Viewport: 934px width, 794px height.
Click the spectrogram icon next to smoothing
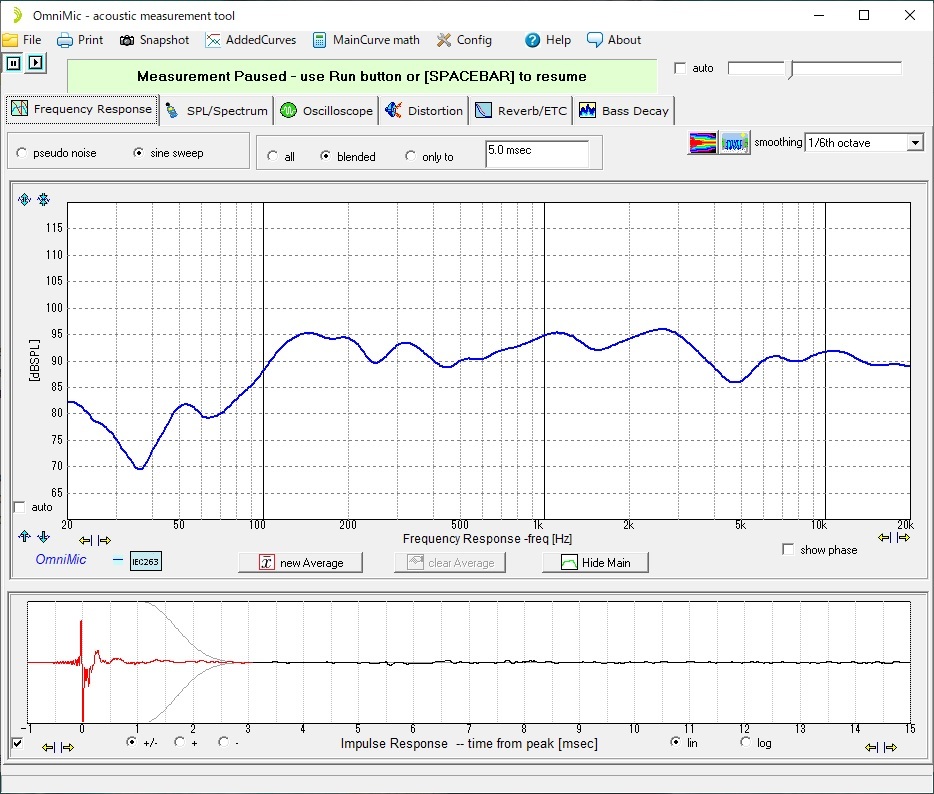(734, 143)
